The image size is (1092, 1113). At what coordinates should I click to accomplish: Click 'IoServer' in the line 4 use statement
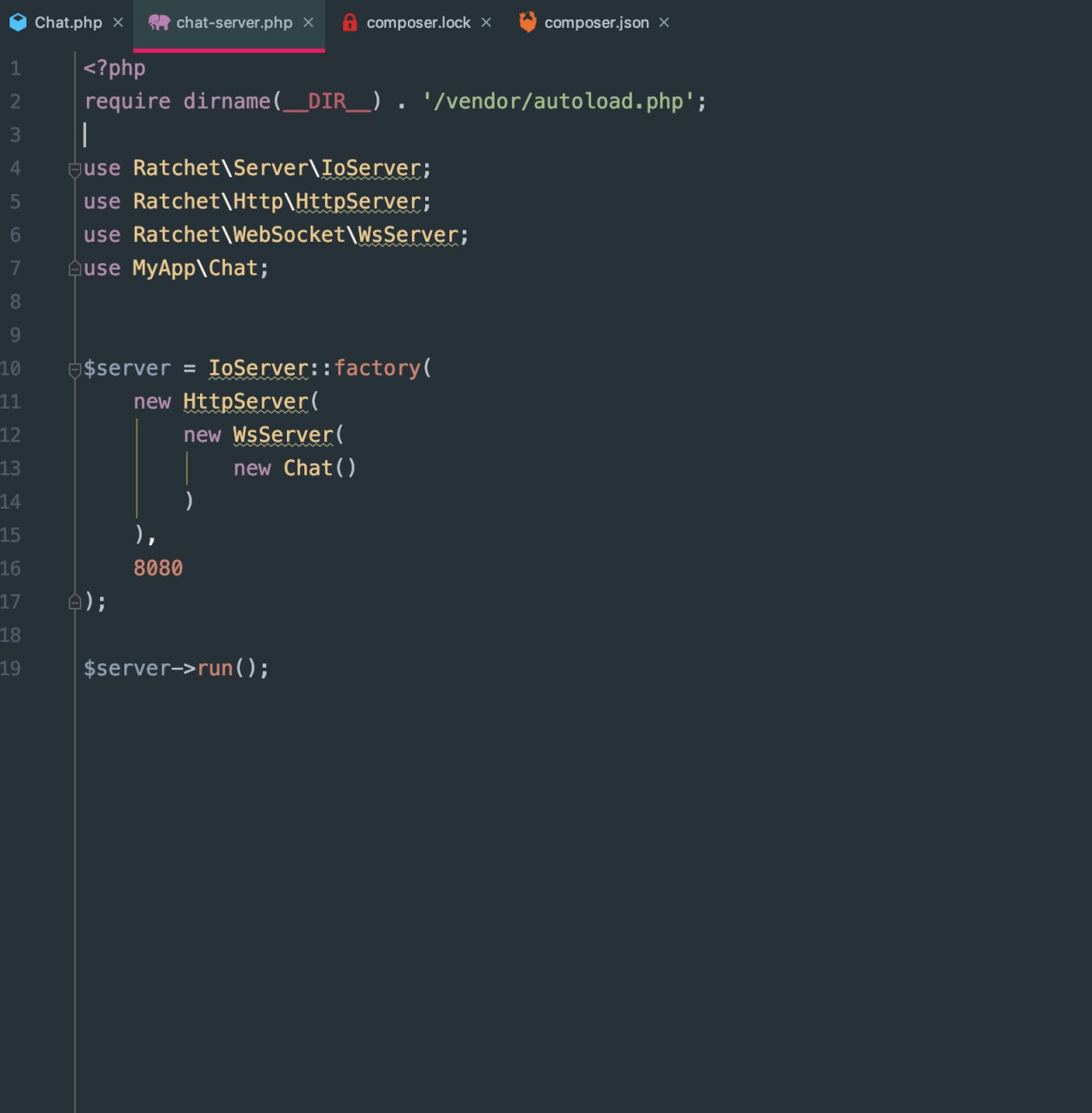371,168
